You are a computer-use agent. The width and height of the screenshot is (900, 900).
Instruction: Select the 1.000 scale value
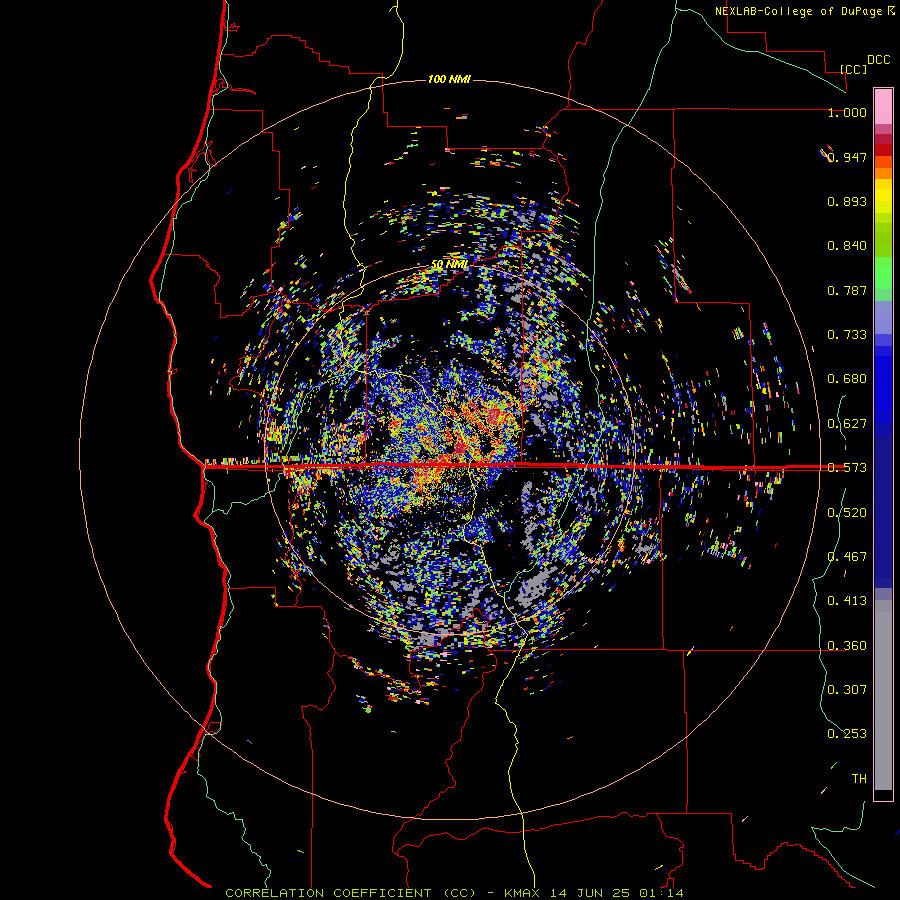tap(847, 112)
